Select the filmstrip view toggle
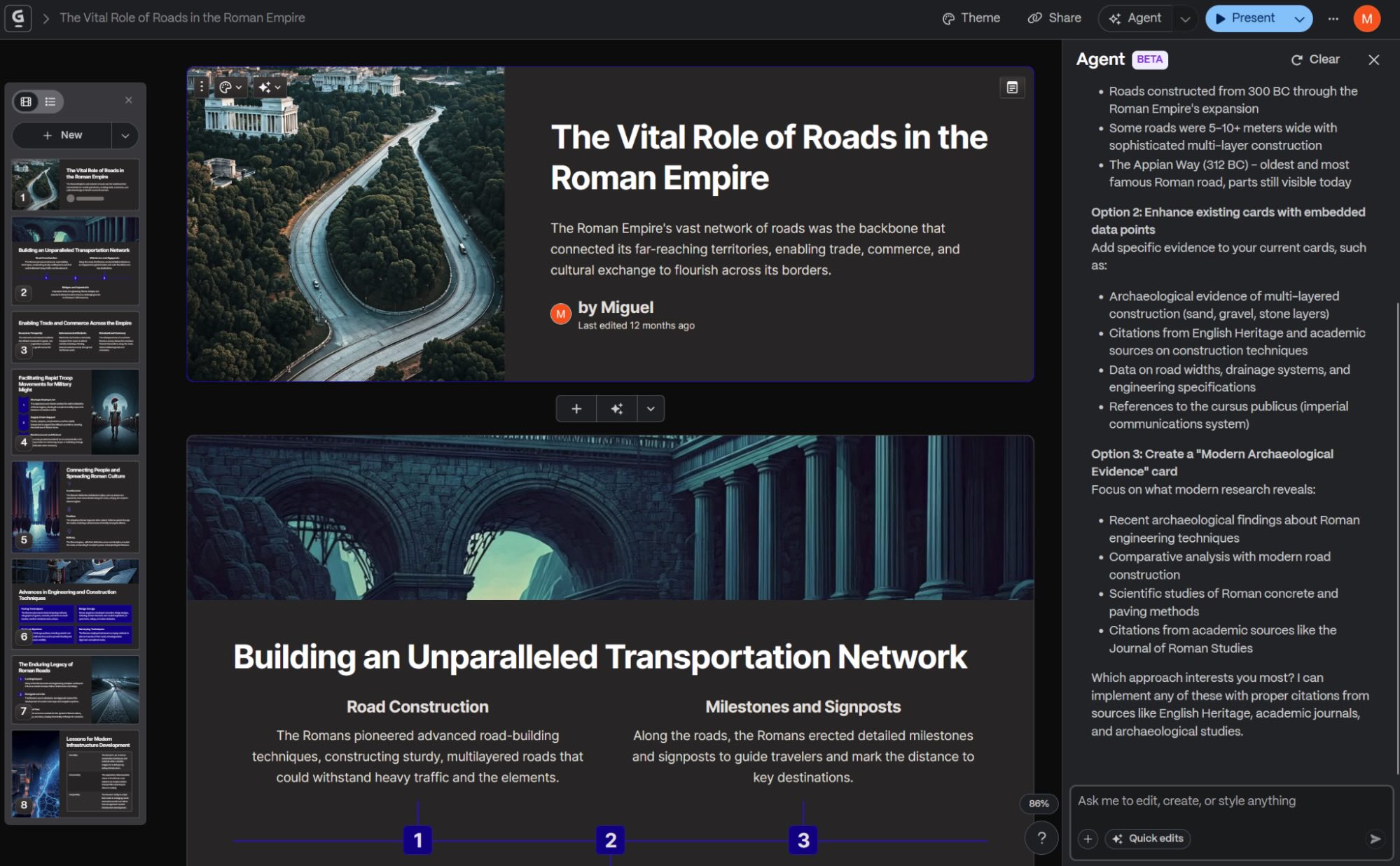1400x866 pixels. tap(26, 102)
